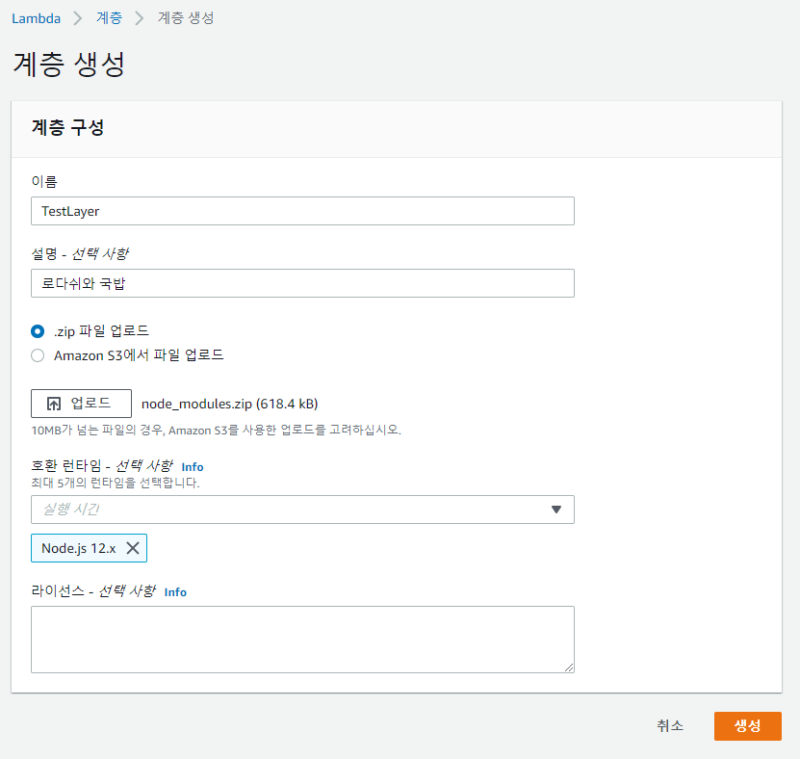Remove the Node.js 12.x runtime tag
The image size is (800, 759).
click(x=133, y=548)
